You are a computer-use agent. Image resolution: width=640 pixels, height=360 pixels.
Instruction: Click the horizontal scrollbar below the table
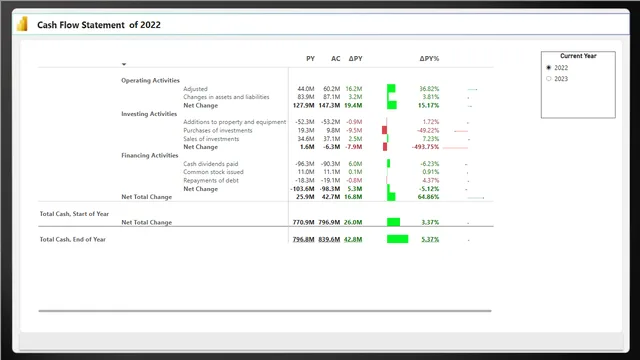point(265,311)
